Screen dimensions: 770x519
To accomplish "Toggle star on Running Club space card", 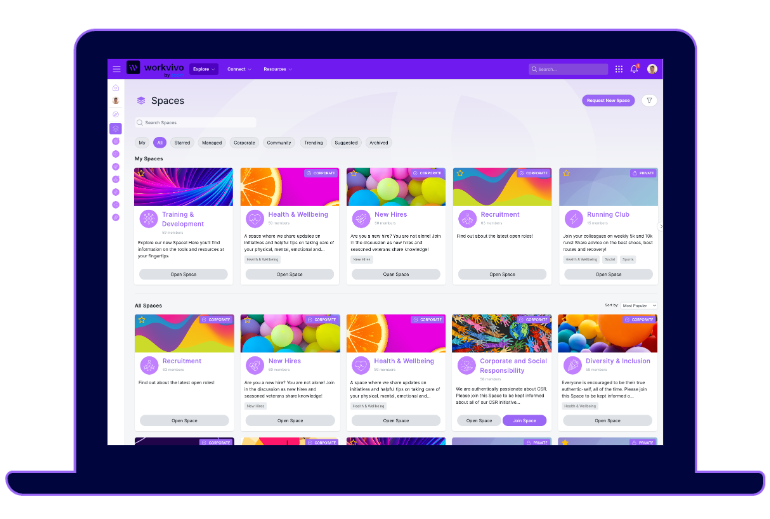I will (566, 173).
